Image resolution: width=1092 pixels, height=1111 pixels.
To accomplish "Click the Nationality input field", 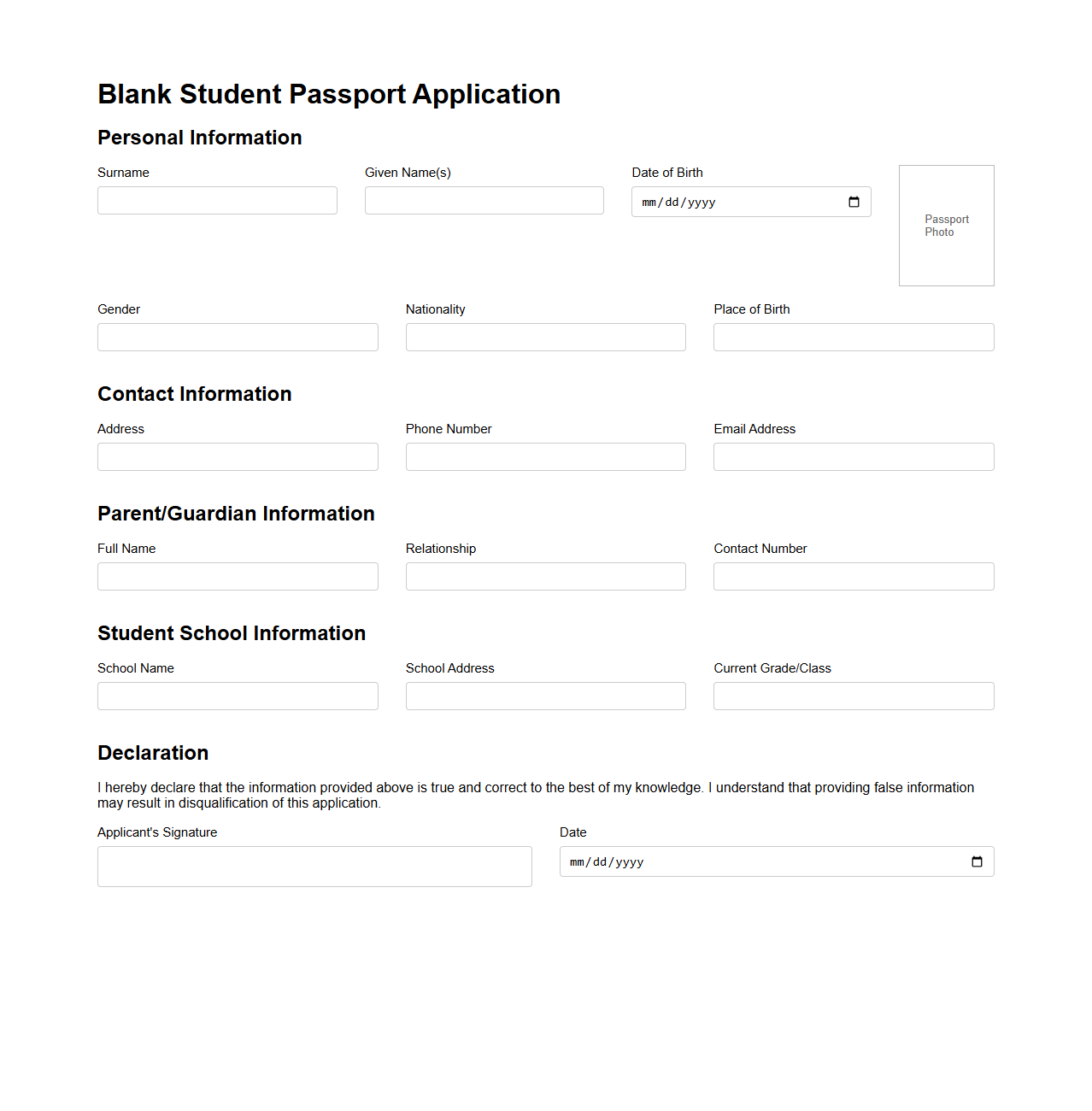I will click(545, 337).
